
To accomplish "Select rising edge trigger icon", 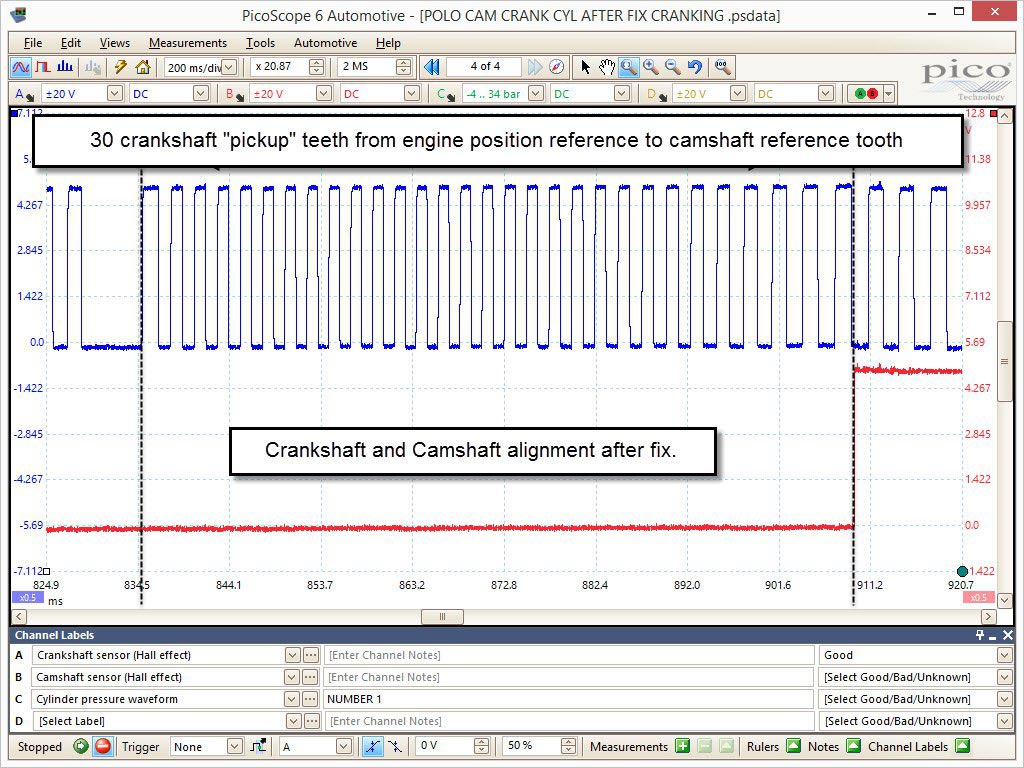I will coord(372,746).
